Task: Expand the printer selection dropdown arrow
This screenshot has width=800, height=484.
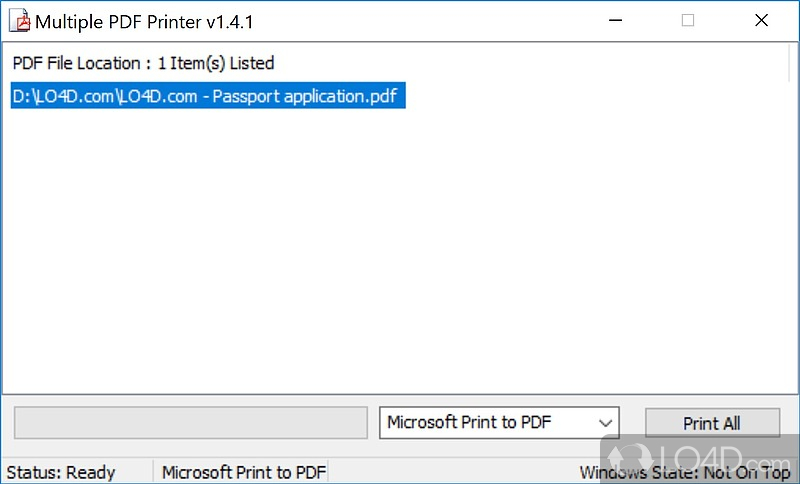Action: (606, 422)
